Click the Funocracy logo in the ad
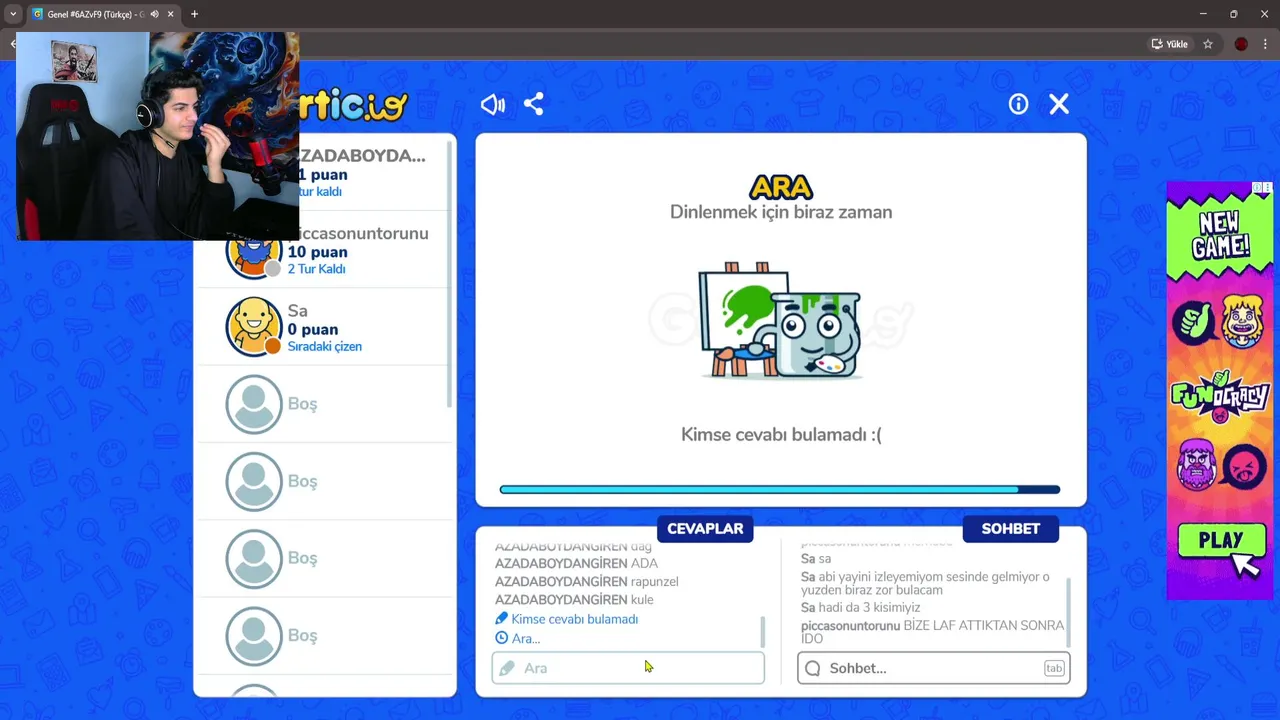This screenshot has height=720, width=1280. pos(1220,396)
